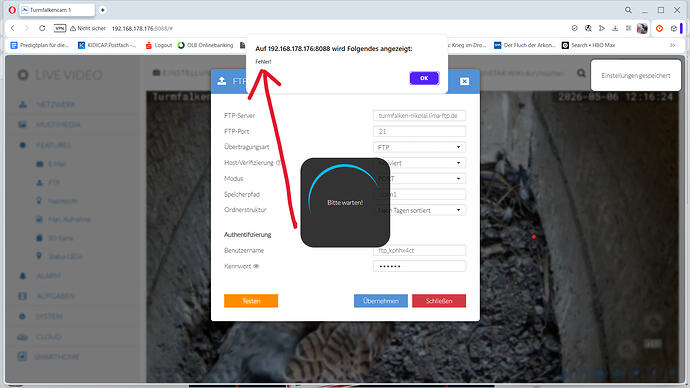The image size is (690, 388).
Task: Open Search • HBO Max bookmark
Action: pos(588,45)
